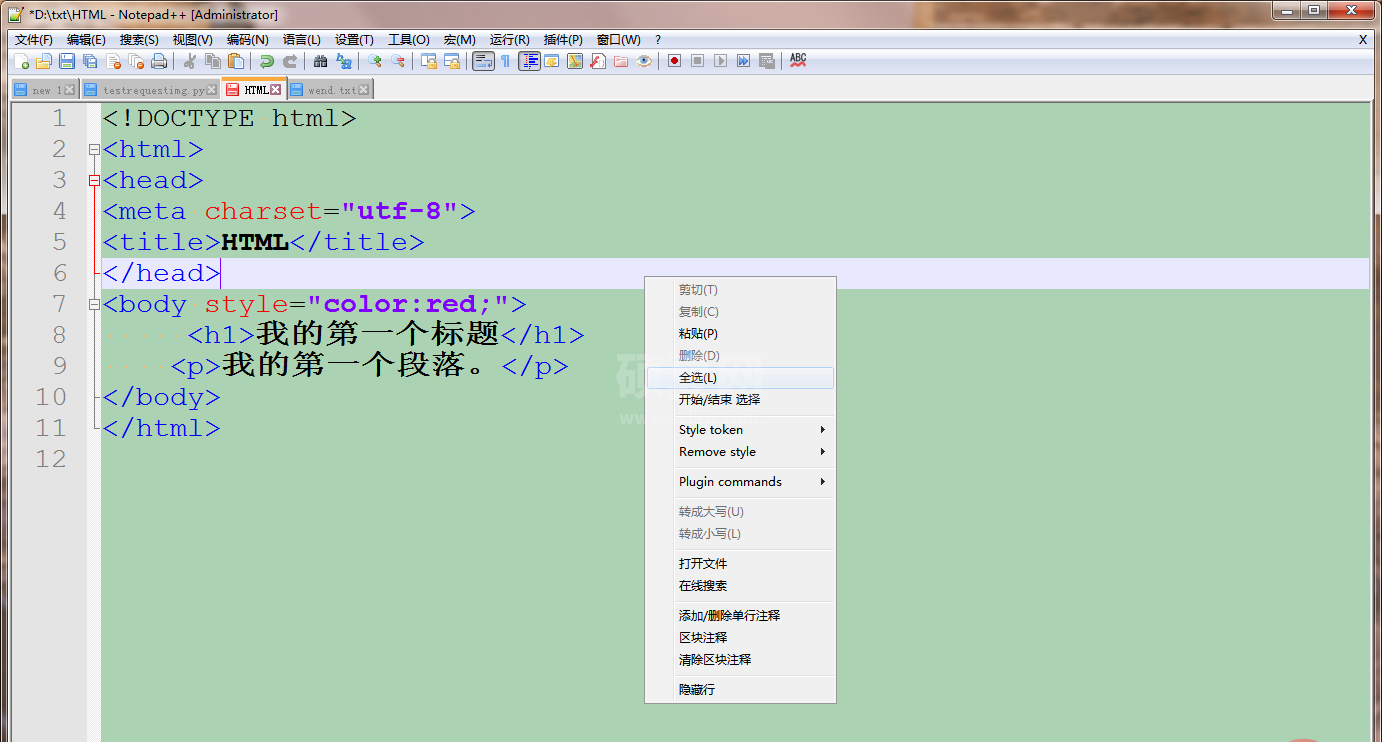Screen dimensions: 1382x742
Task: Choose 隐藏行 in context menu
Action: coord(740,690)
